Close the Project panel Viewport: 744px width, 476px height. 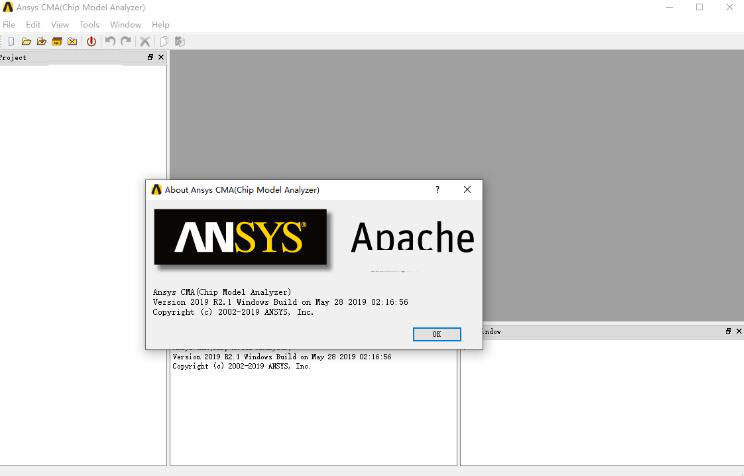(x=161, y=57)
